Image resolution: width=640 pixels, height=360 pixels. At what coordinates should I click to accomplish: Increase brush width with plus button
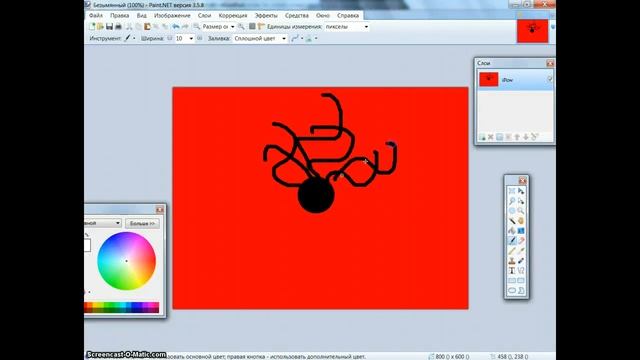[x=199, y=38]
